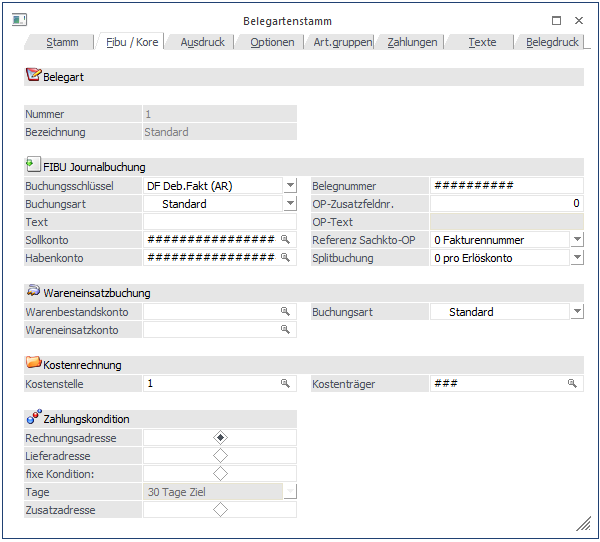Click the Text input field
The image size is (600, 542).
point(219,222)
